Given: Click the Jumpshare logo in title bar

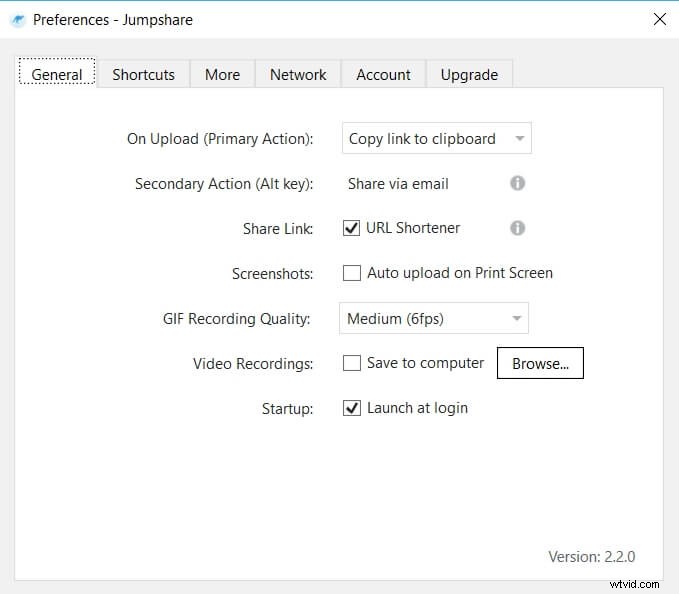Looking at the screenshot, I should point(18,20).
